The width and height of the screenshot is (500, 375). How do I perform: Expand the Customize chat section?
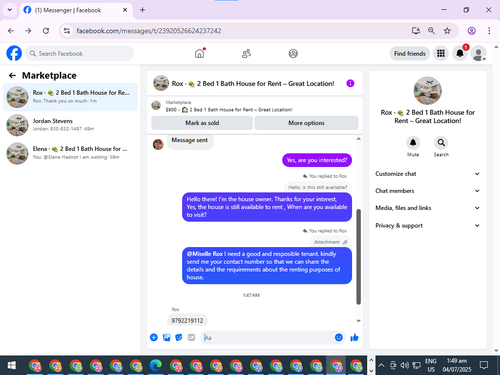pyautogui.click(x=428, y=174)
